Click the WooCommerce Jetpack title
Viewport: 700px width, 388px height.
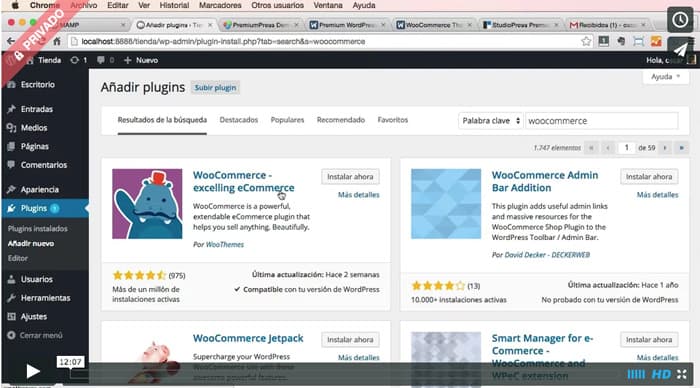(x=248, y=338)
